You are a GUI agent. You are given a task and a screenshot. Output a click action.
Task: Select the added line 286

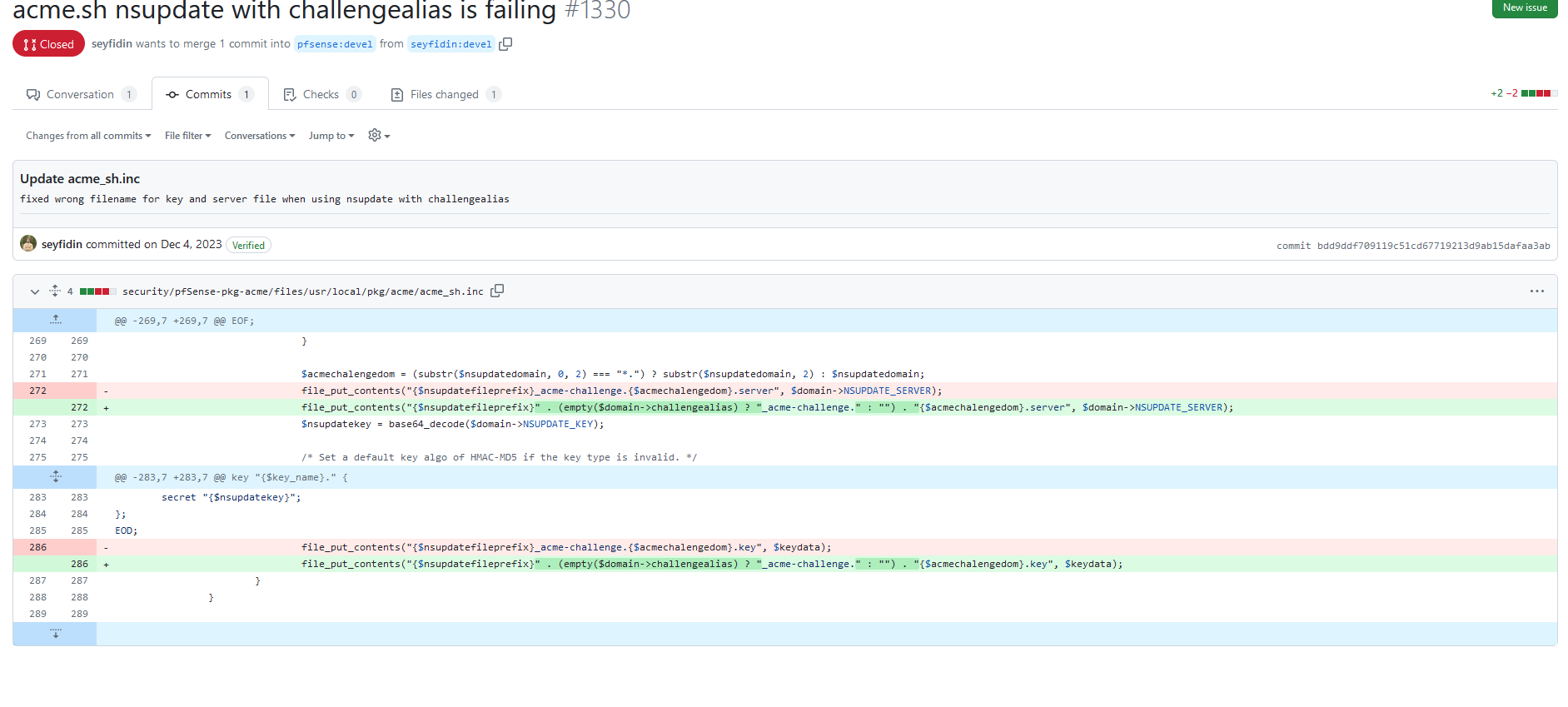pyautogui.click(x=784, y=564)
